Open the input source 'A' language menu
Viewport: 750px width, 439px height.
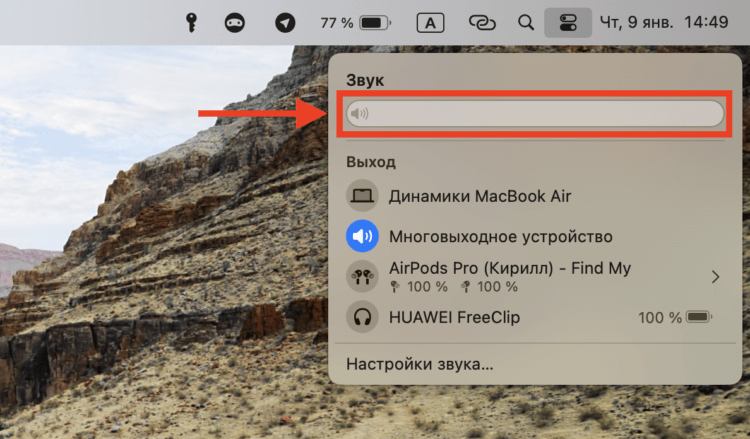point(430,23)
